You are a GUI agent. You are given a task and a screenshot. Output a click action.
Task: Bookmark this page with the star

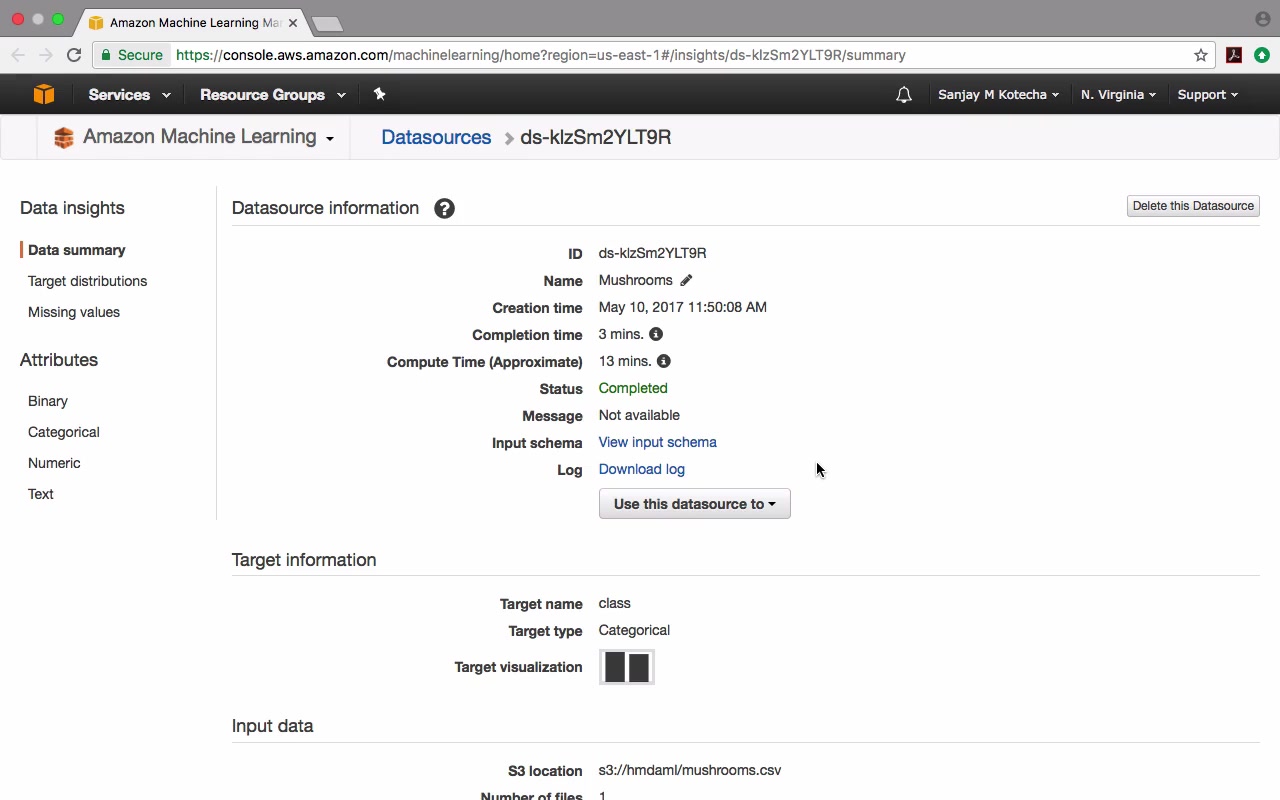1201,55
